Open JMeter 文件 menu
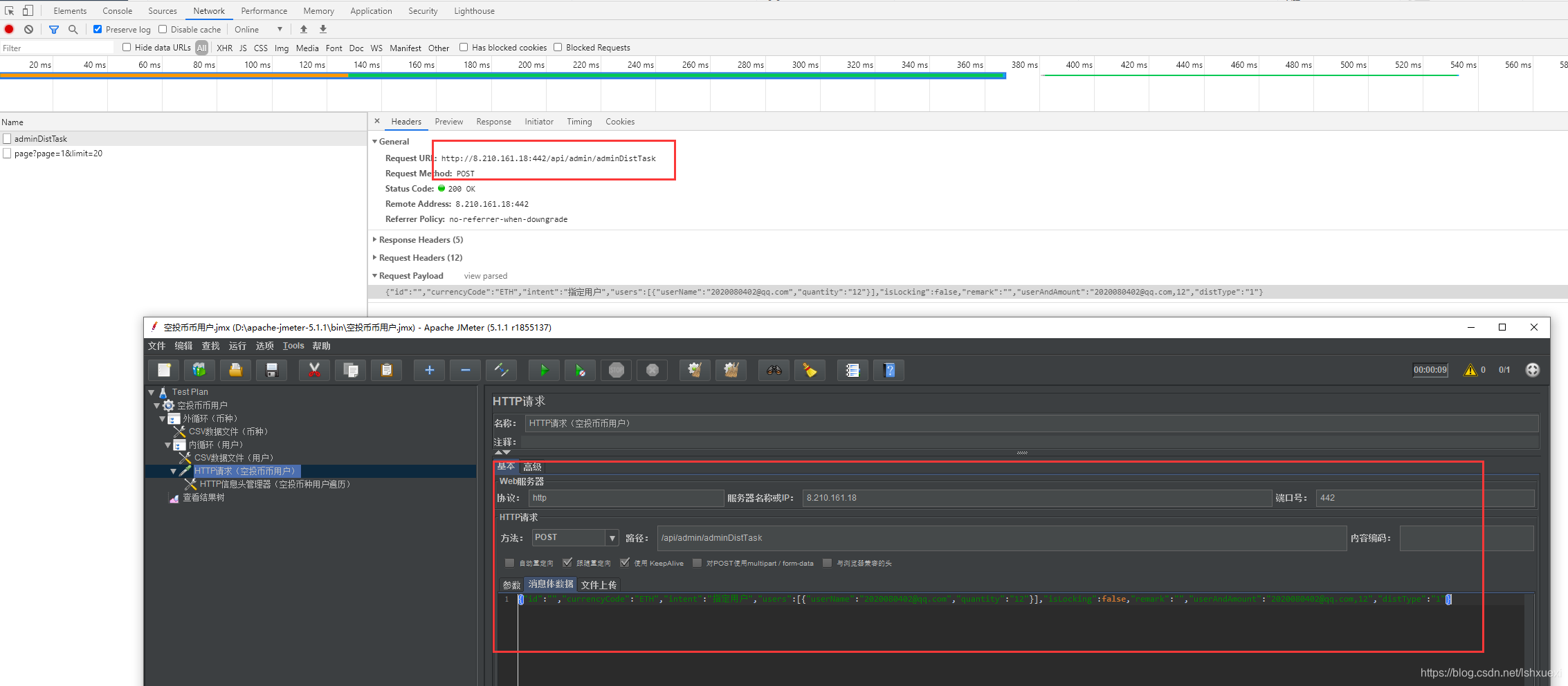 coord(156,346)
